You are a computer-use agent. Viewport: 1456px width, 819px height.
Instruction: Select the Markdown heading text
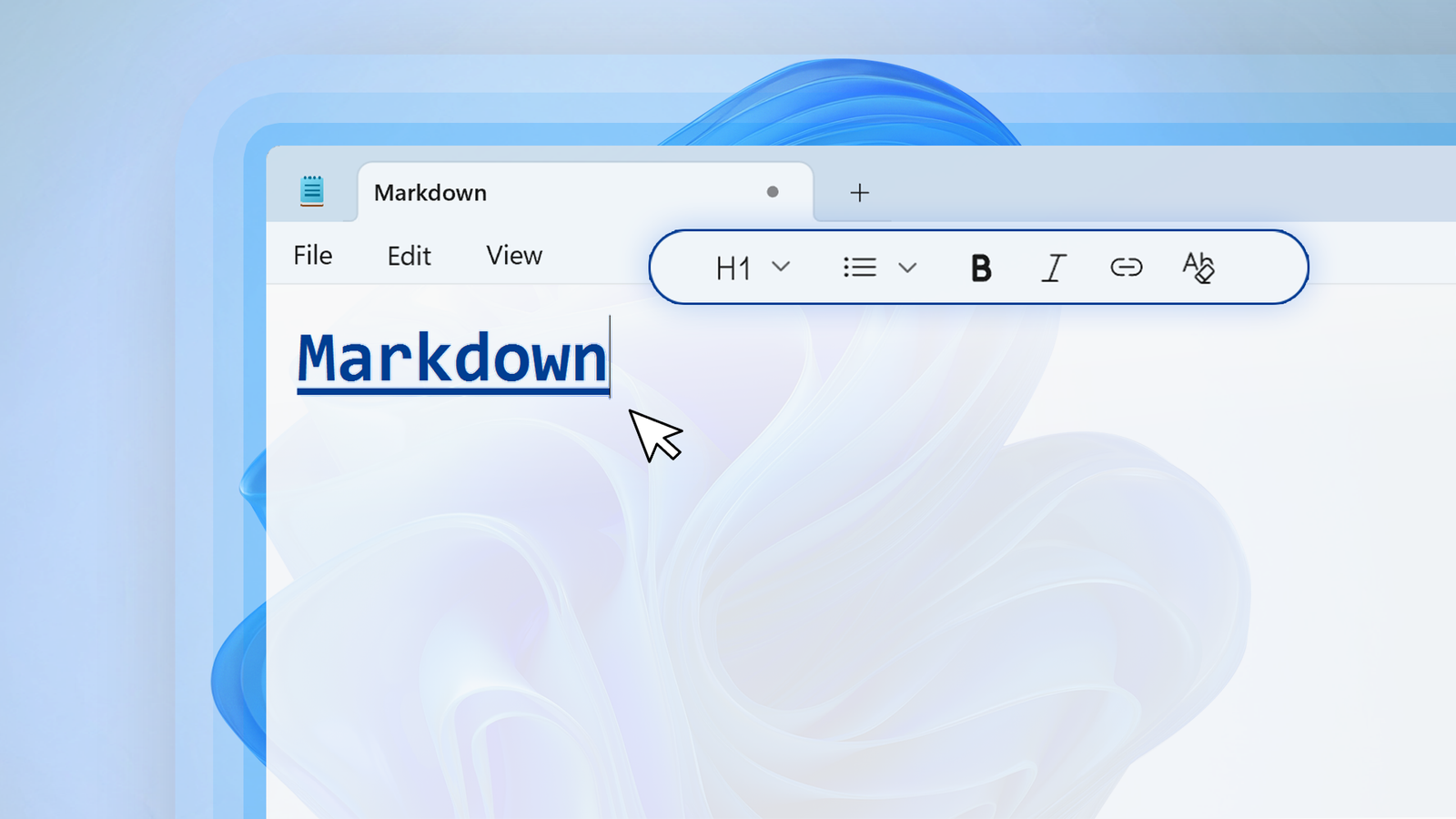point(450,359)
